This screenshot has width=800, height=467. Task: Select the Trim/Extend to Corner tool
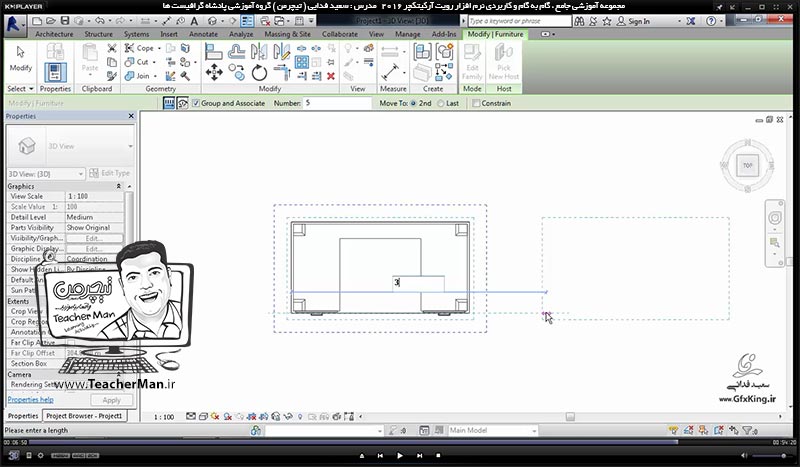[281, 72]
